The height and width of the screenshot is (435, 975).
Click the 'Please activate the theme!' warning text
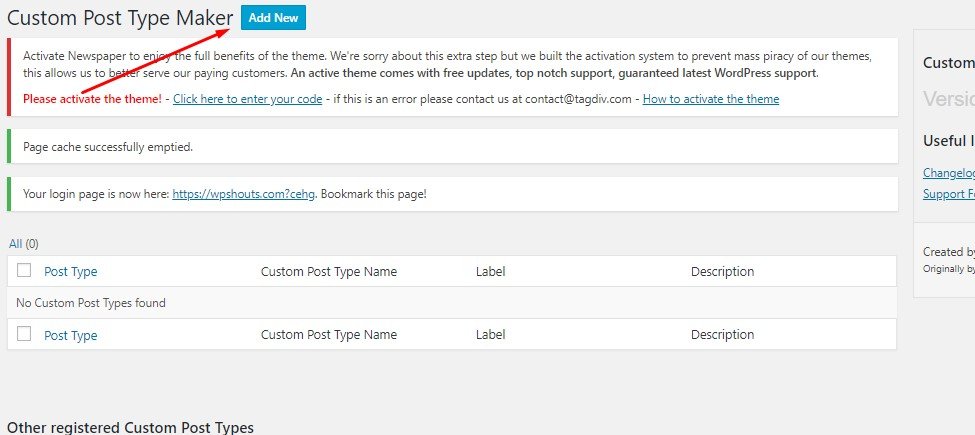click(x=92, y=99)
